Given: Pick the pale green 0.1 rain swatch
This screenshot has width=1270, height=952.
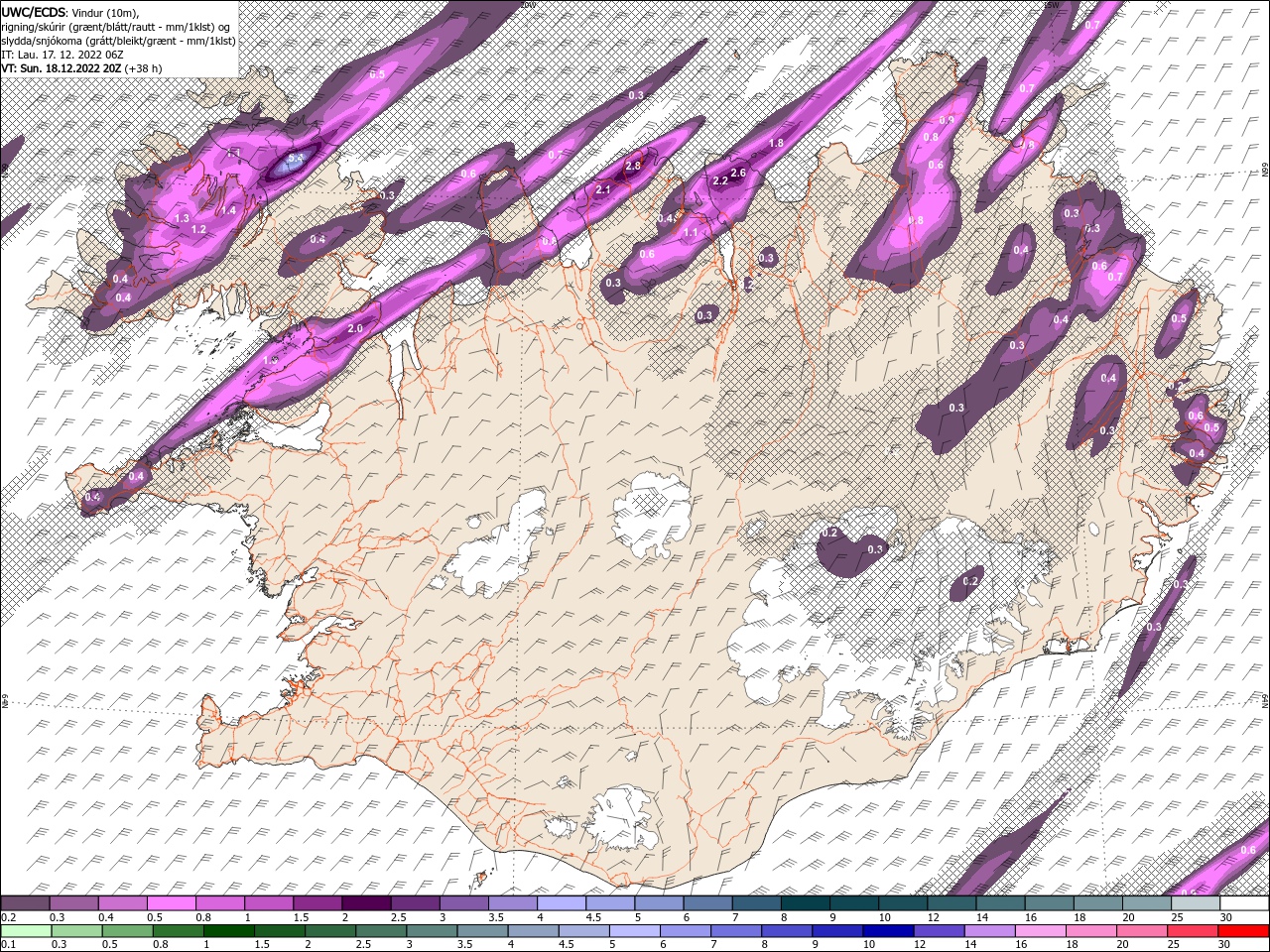Looking at the screenshot, I should 26,931.
